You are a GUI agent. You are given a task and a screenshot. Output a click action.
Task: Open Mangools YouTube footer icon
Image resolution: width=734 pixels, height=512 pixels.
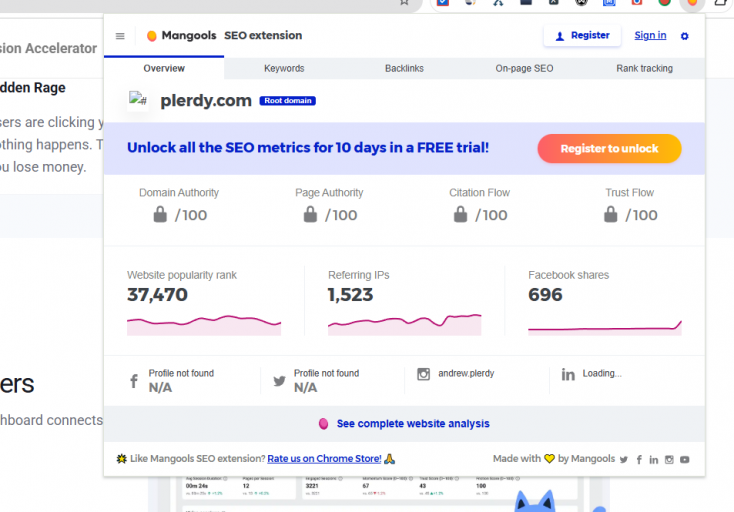(684, 460)
